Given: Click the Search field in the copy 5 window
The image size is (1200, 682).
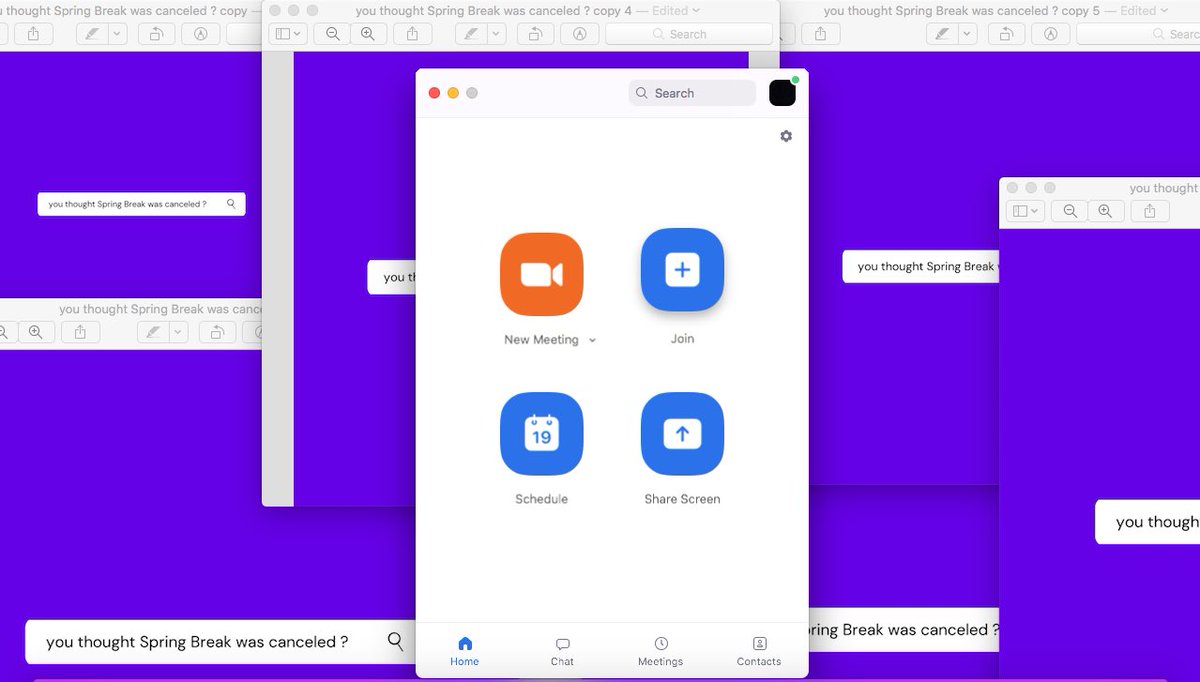Looking at the screenshot, I should [1139, 34].
